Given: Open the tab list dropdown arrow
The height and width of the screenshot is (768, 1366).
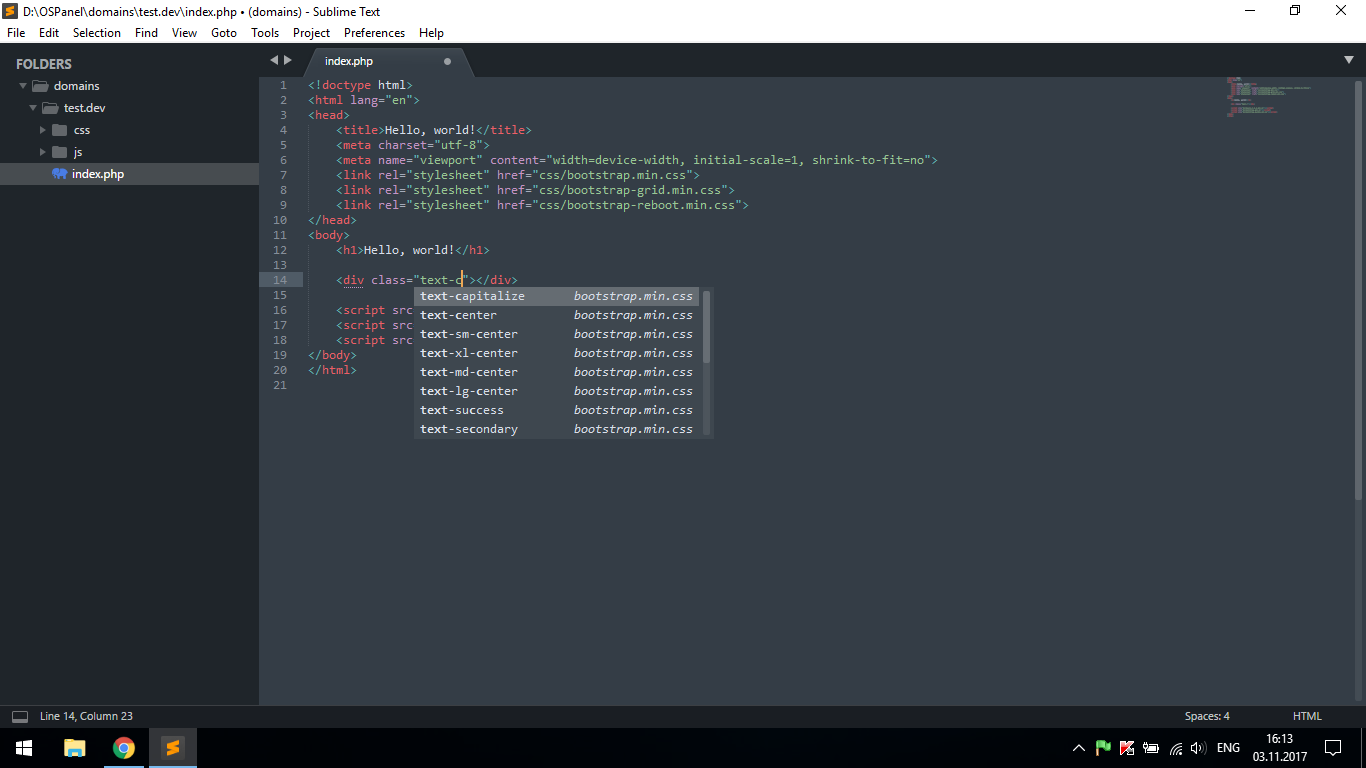Looking at the screenshot, I should 1348,60.
